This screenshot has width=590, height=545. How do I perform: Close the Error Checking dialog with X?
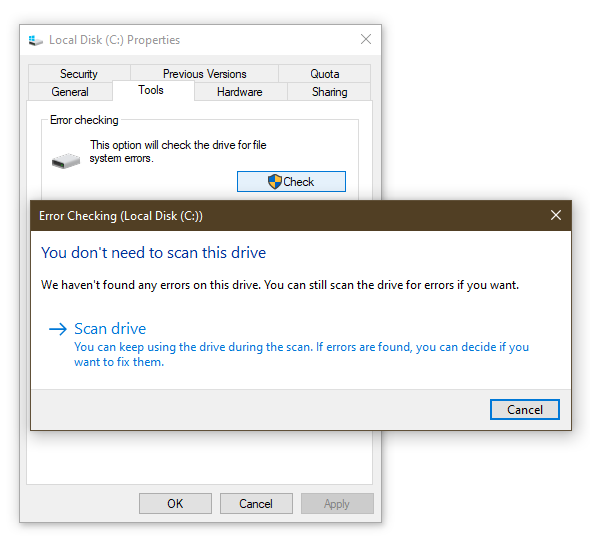pyautogui.click(x=556, y=215)
